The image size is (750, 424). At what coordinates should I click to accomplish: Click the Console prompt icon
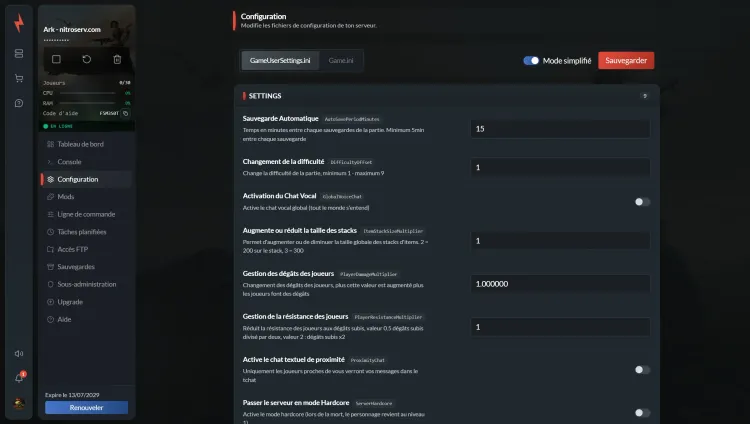50,162
